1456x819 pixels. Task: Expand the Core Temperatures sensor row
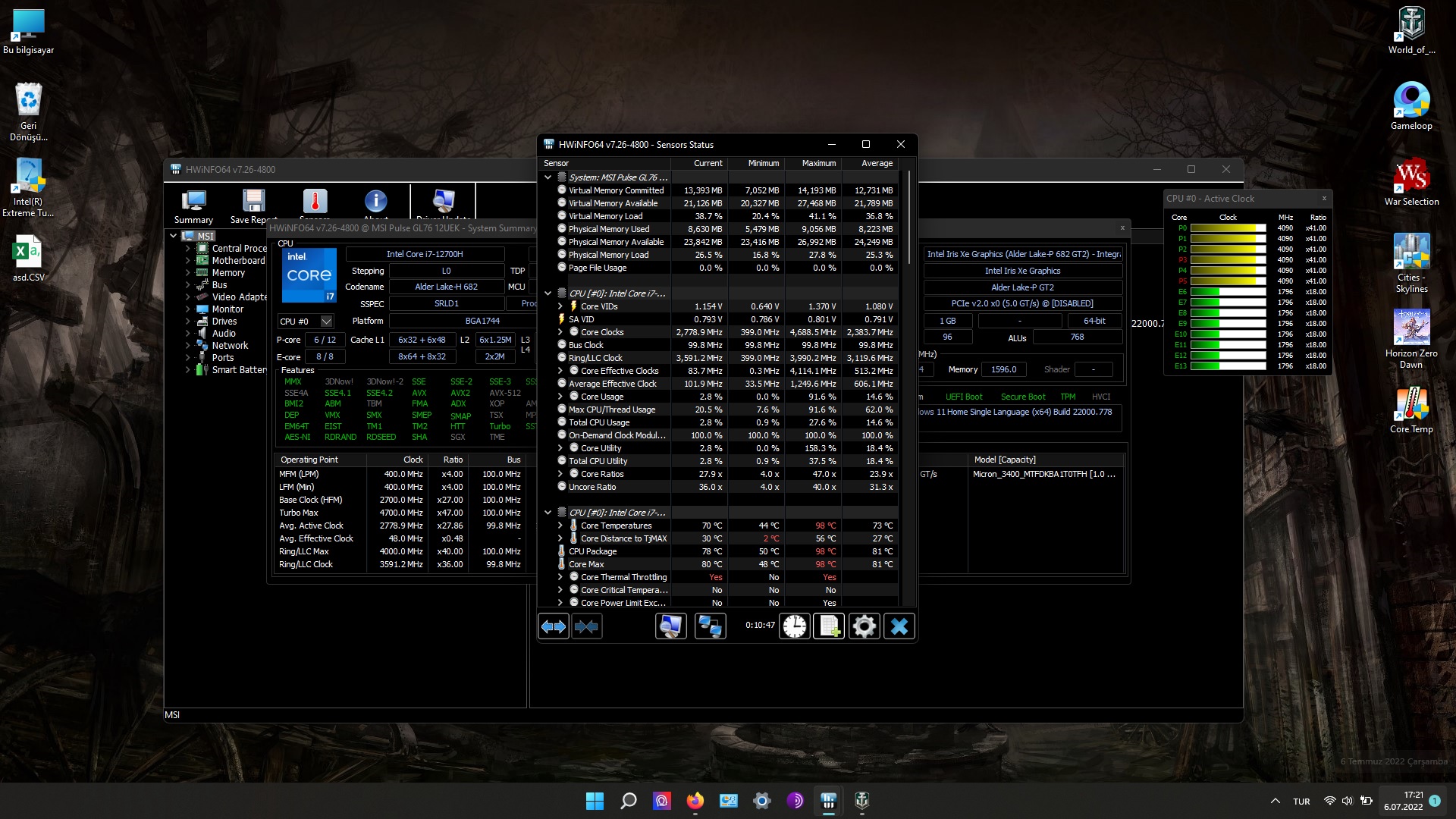point(560,526)
